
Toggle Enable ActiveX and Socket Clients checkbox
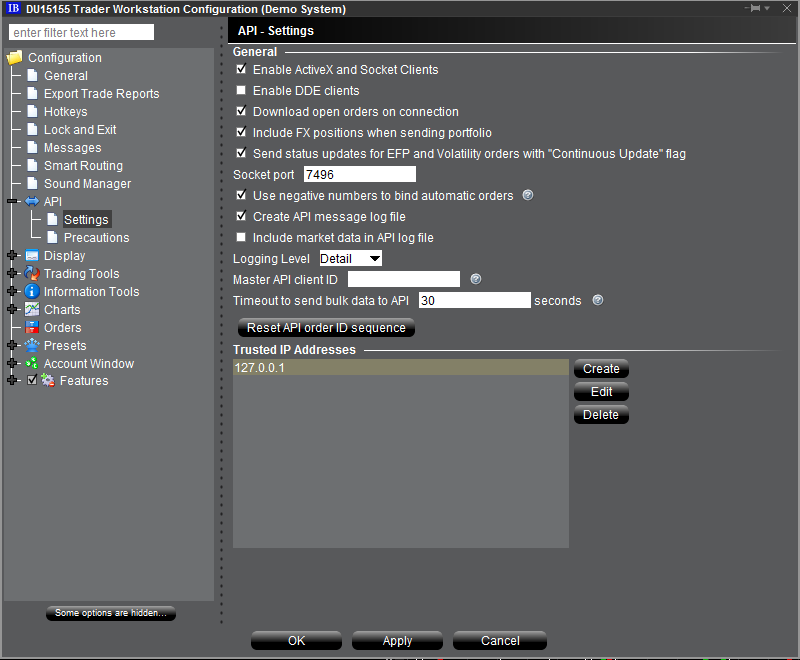coord(241,69)
